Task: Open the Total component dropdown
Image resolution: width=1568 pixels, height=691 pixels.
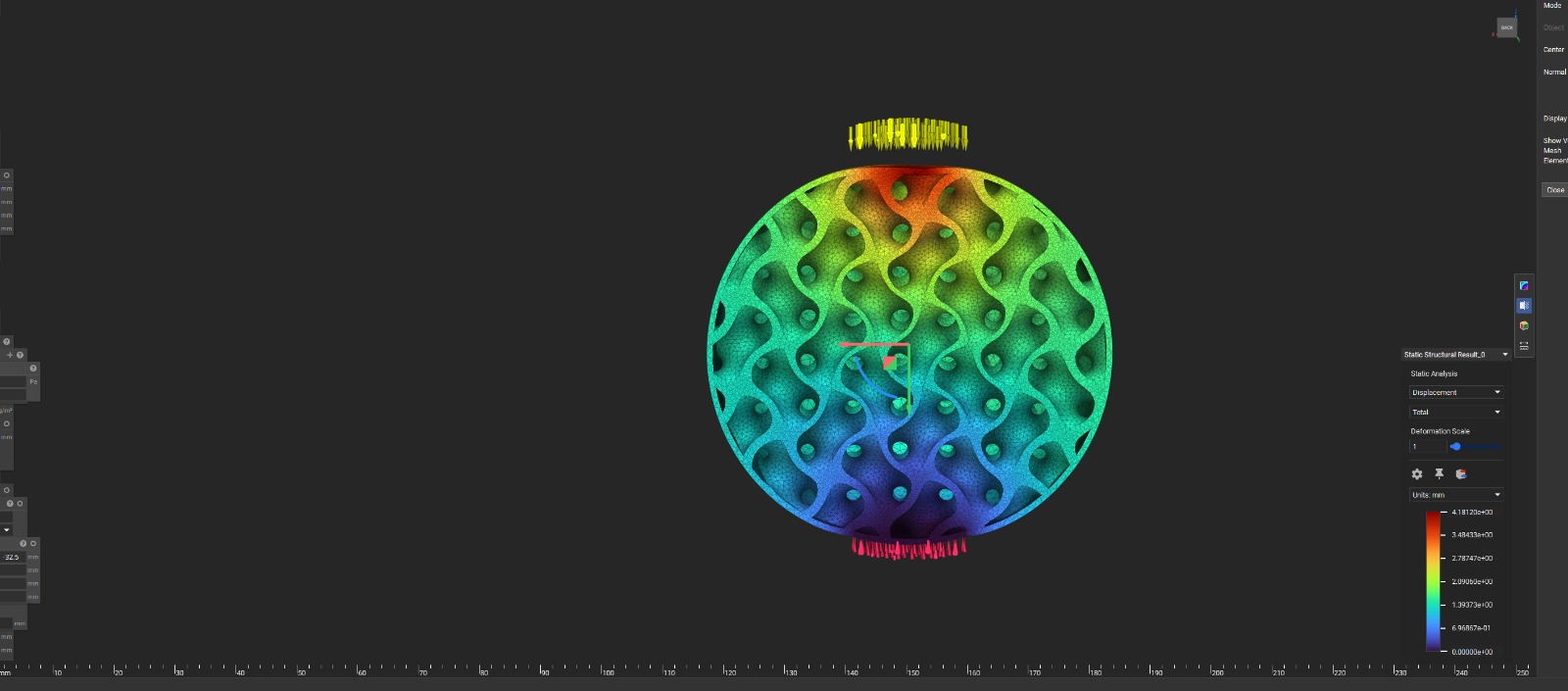Action: [x=1456, y=412]
